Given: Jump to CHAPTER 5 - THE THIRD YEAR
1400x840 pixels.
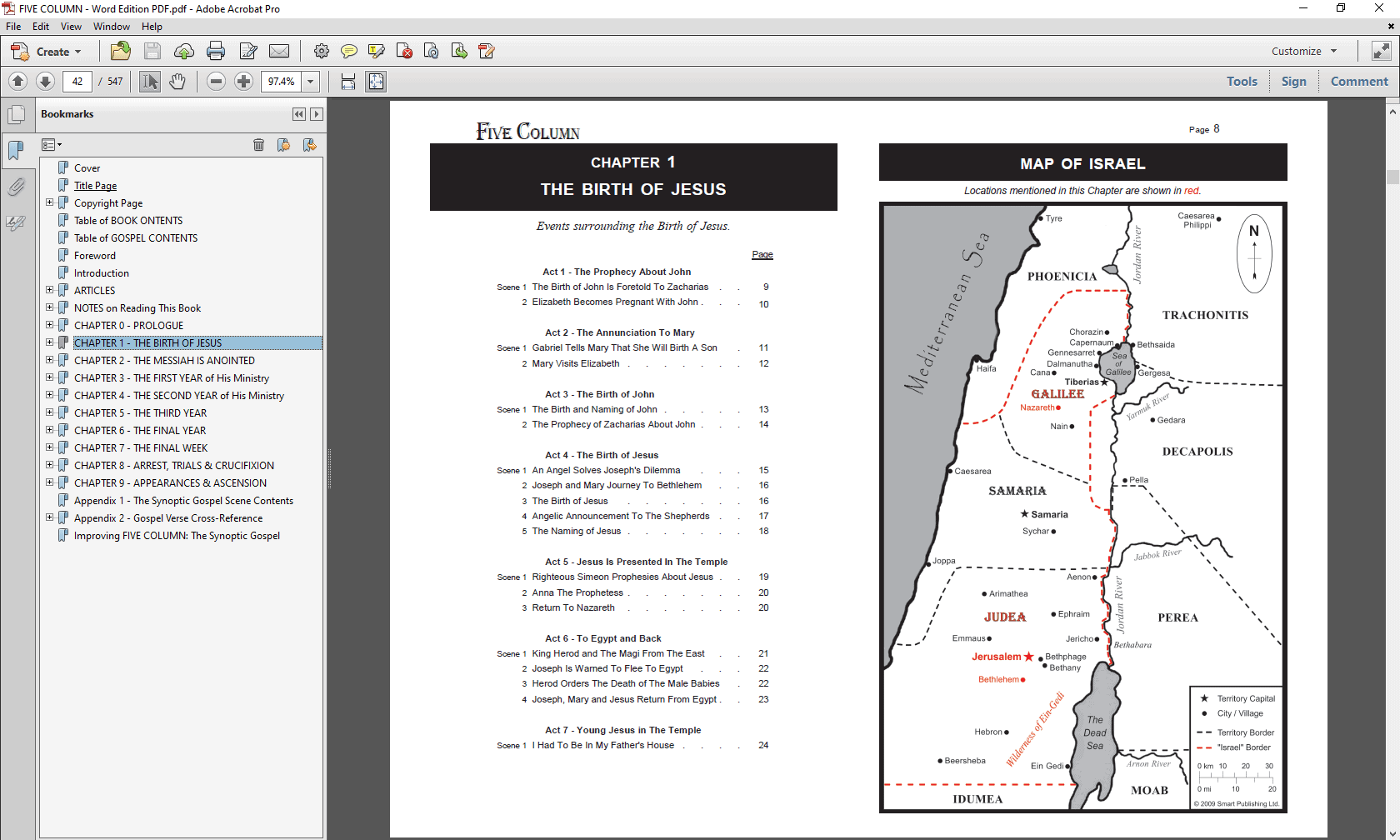Looking at the screenshot, I should pyautogui.click(x=140, y=413).
